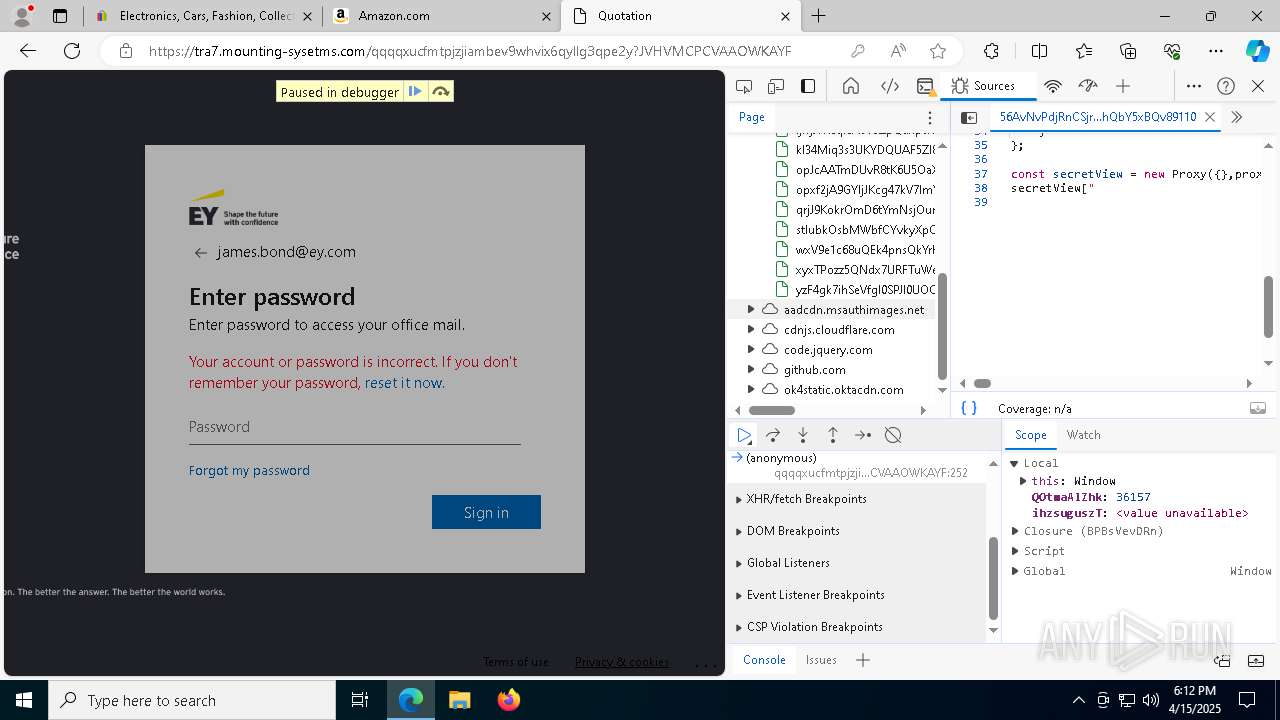Expand aadcdn.msauthimages.net domain
Image resolution: width=1280 pixels, height=720 pixels.
[x=751, y=310]
